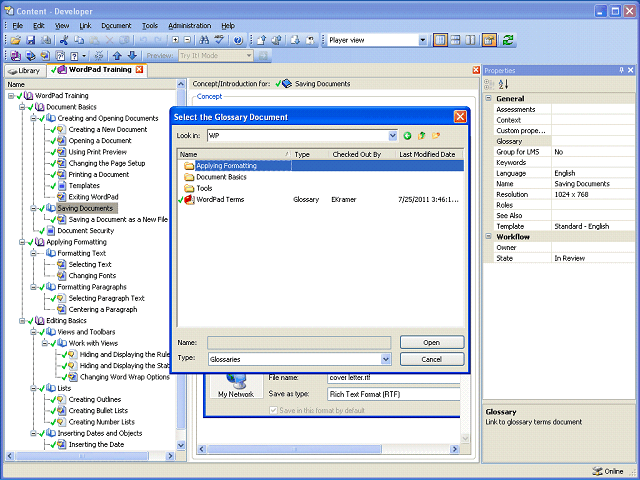Close the WordPad Training tab with X
This screenshot has width=640, height=480.
tap(140, 69)
